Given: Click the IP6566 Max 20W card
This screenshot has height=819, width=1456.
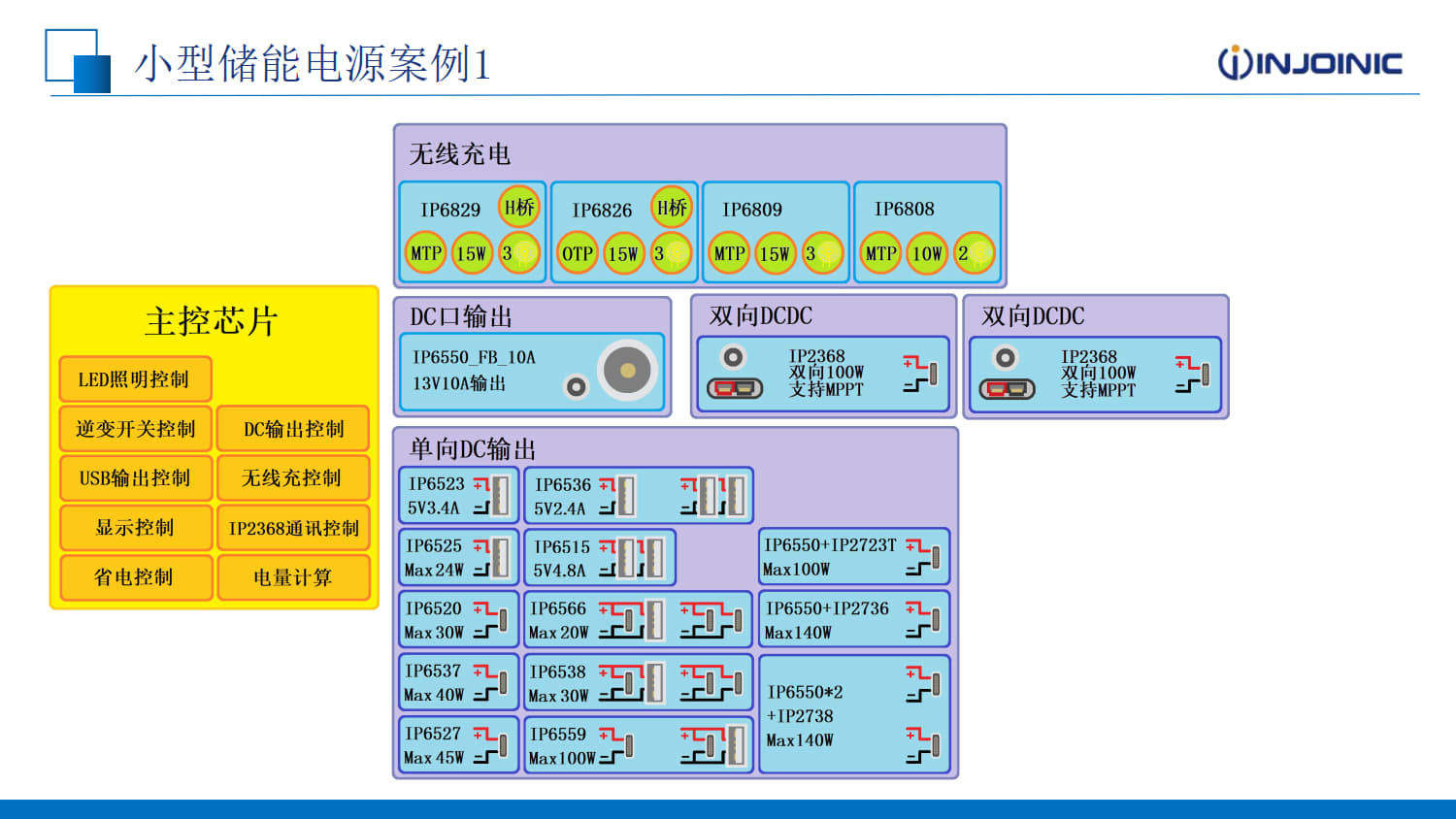Looking at the screenshot, I should pos(639,620).
